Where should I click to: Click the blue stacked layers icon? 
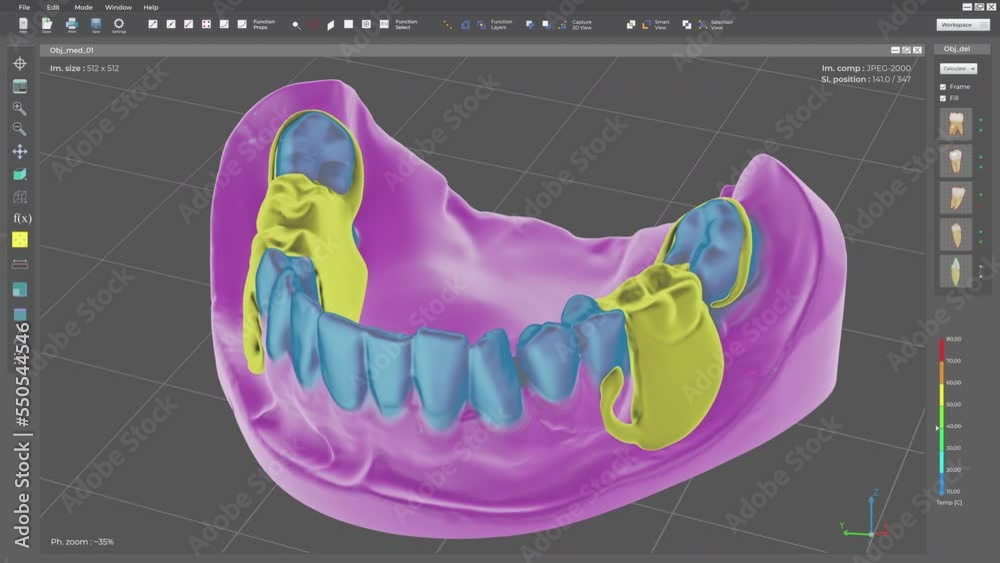[465, 25]
